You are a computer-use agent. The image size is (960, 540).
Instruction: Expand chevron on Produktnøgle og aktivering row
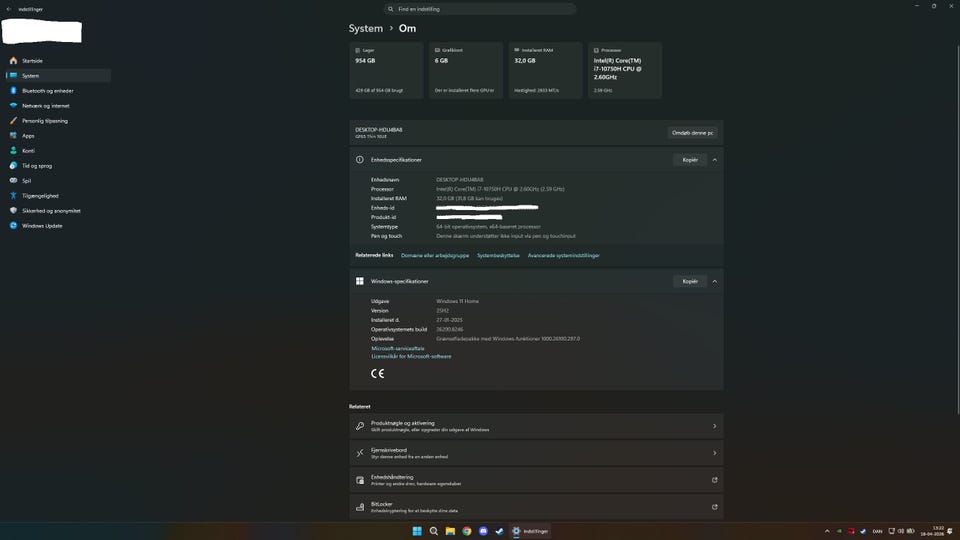(x=714, y=426)
